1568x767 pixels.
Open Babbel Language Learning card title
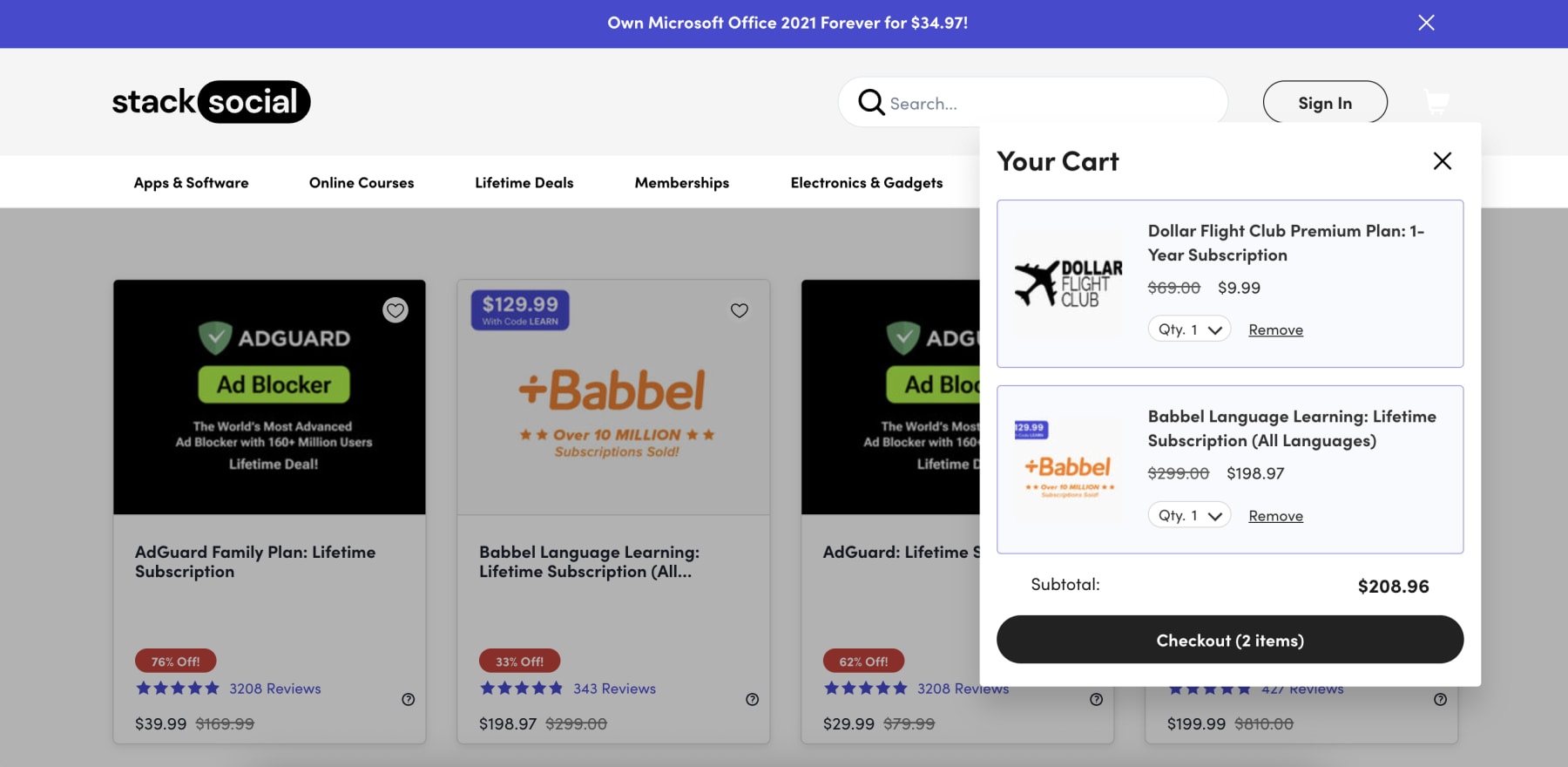[x=589, y=561]
